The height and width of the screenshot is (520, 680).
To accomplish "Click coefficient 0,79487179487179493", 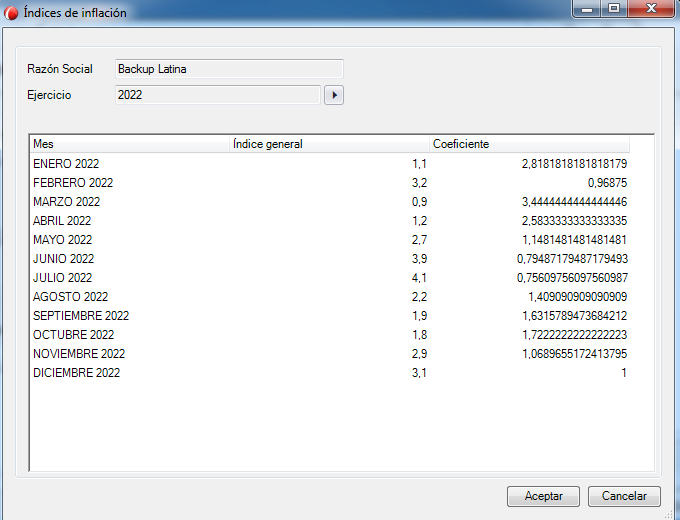I will (572, 259).
